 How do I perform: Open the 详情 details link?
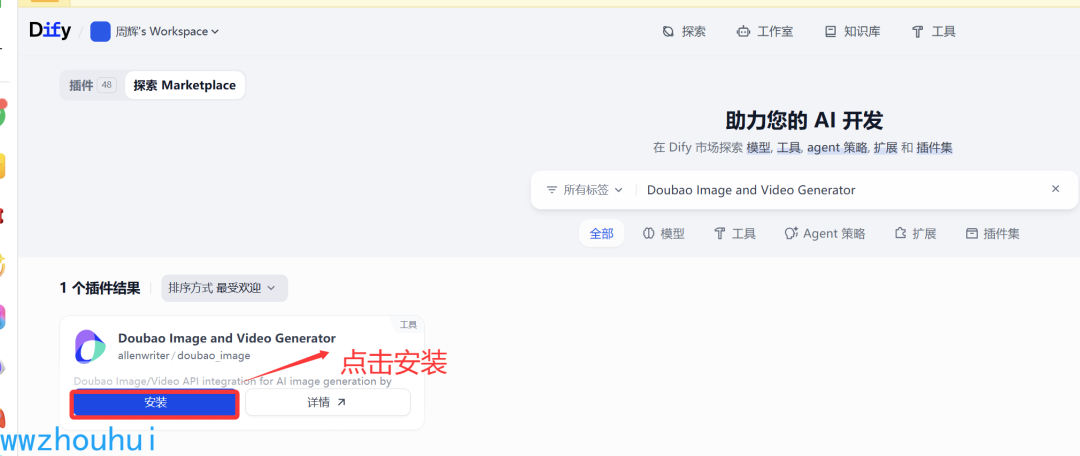pos(328,403)
